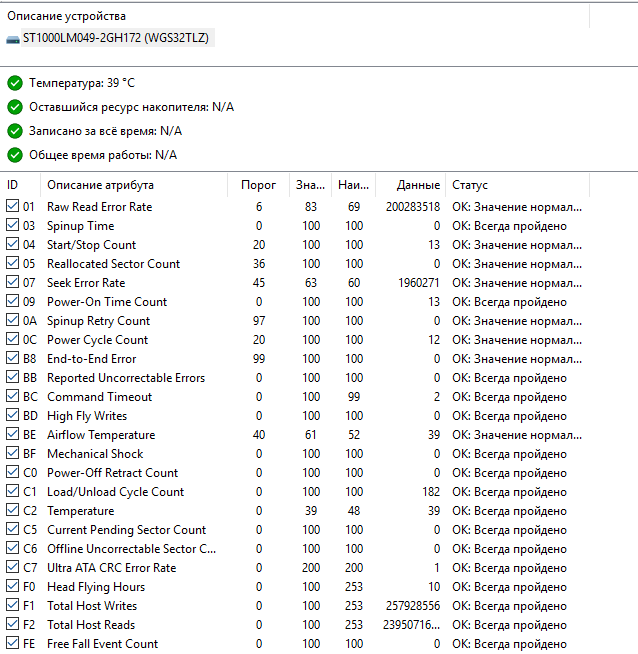Click Температура: 39 °C status line
The image size is (638, 654).
pyautogui.click(x=82, y=83)
